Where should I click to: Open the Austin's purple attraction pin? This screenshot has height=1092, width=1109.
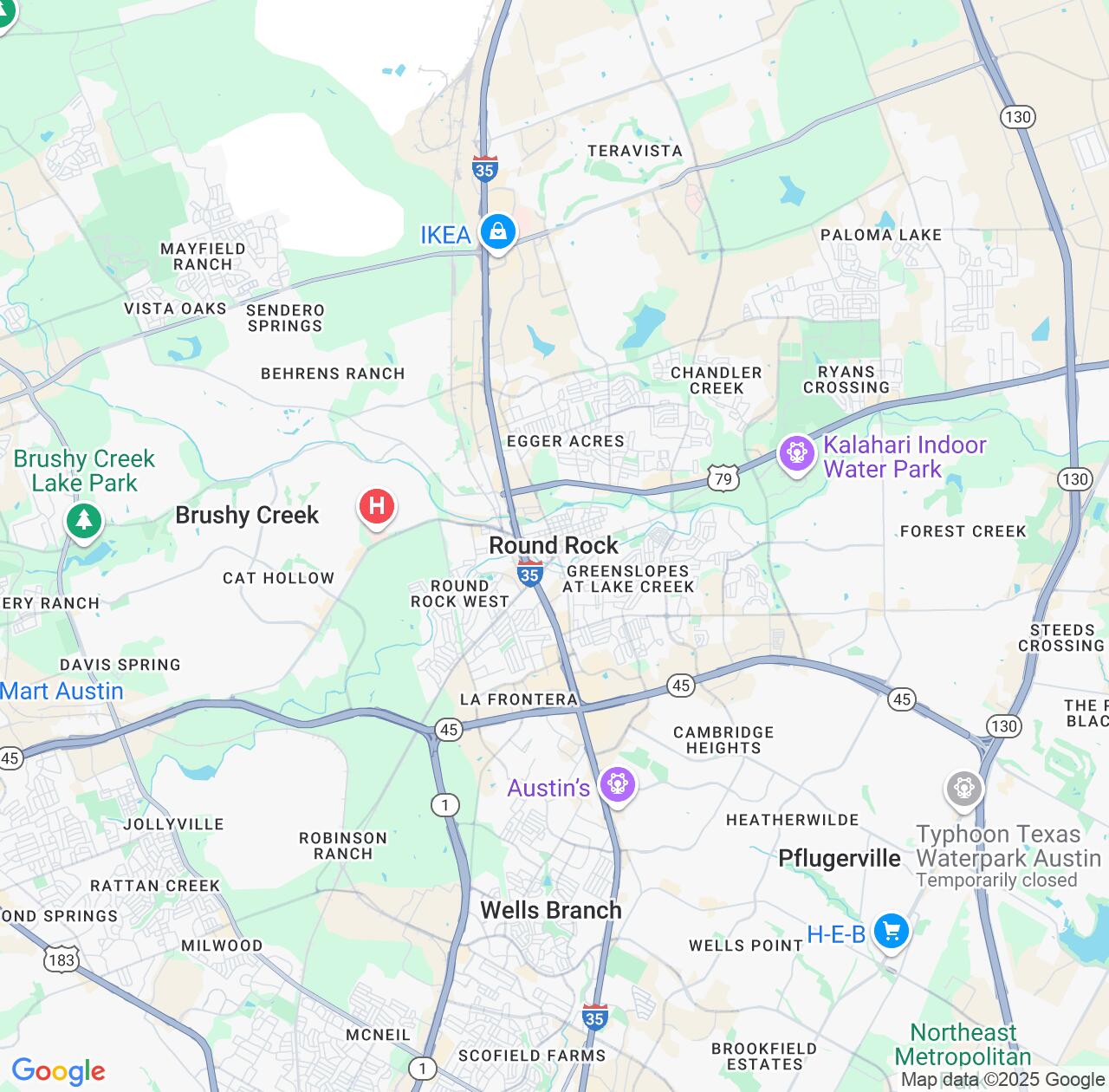(x=617, y=786)
